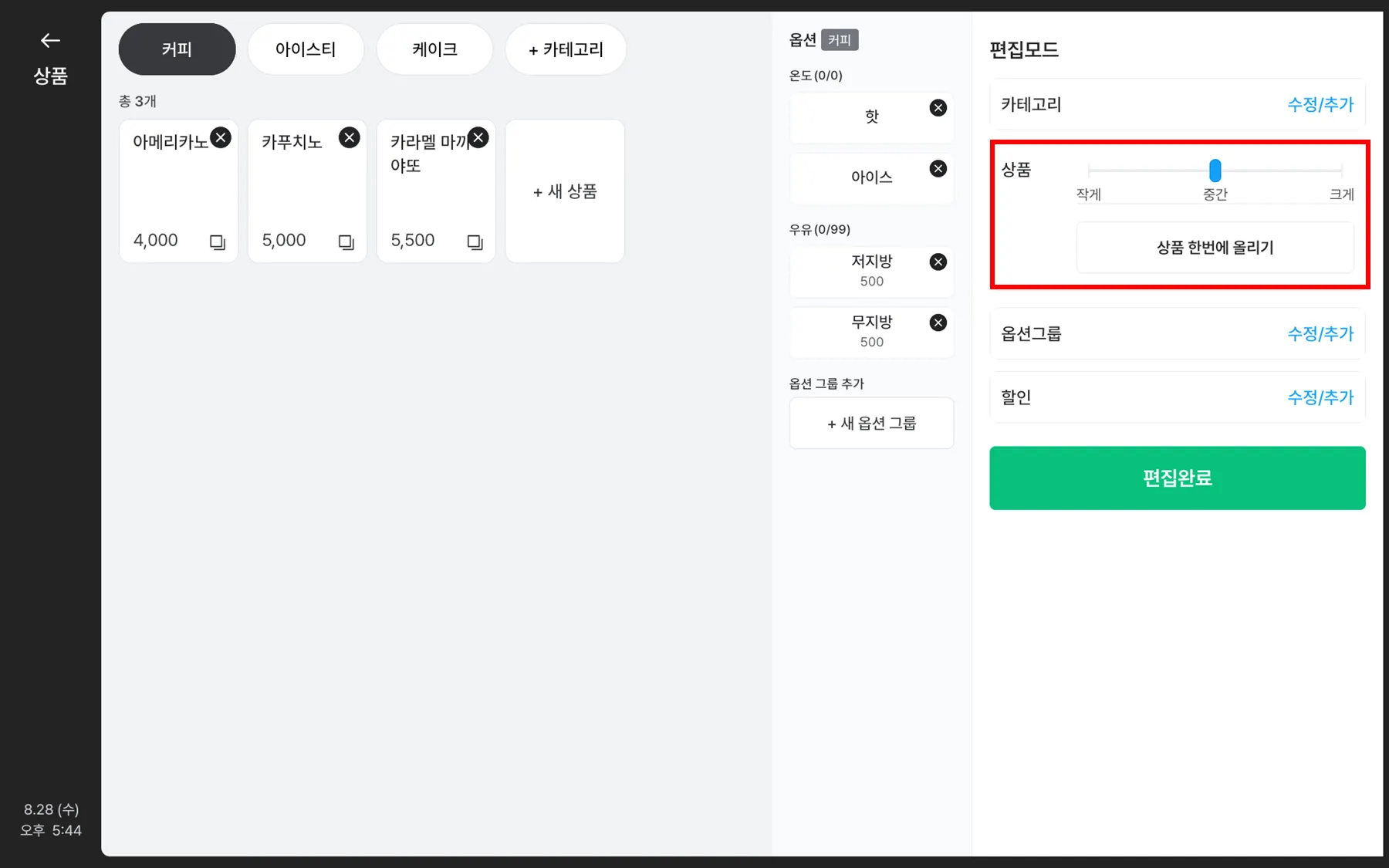The width and height of the screenshot is (1389, 868).
Task: Remove the 핫 temperature option
Action: pos(938,108)
